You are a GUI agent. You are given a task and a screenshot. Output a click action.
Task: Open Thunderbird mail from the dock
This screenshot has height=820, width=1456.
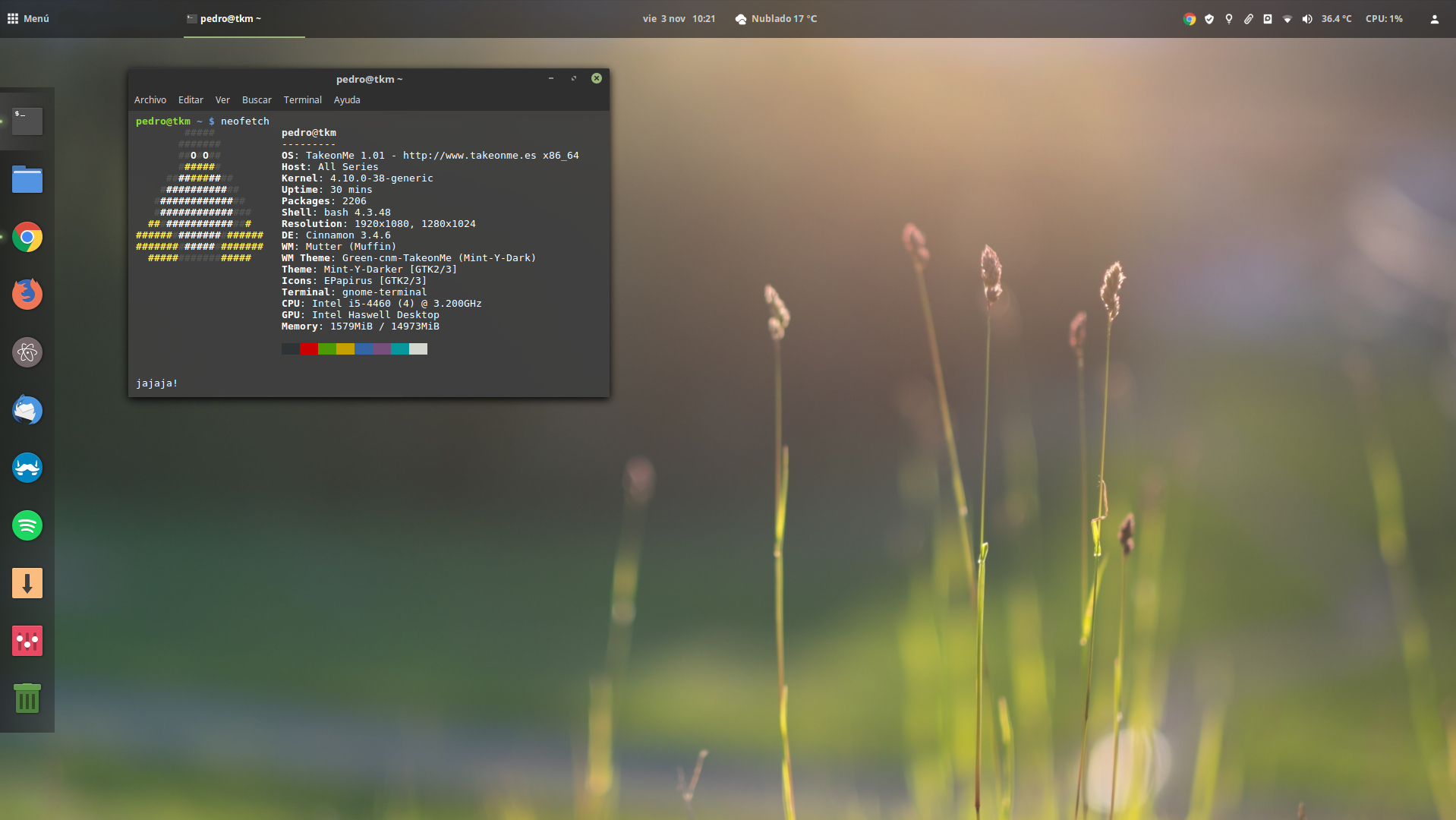[x=27, y=410]
